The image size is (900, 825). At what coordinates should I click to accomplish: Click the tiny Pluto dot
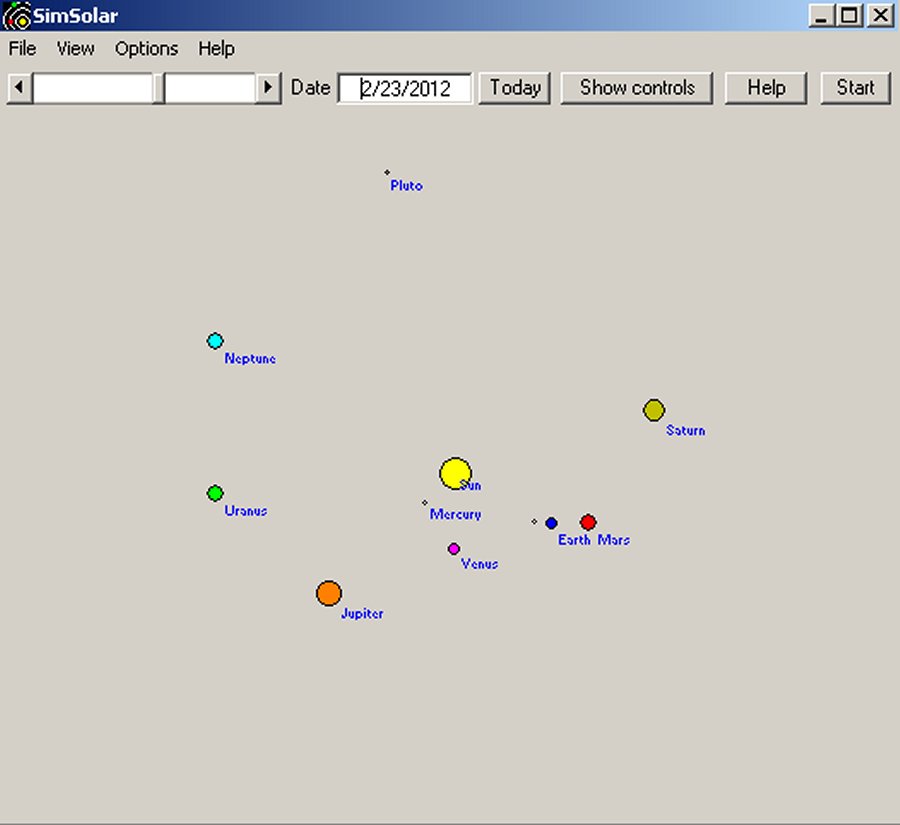pos(387,172)
